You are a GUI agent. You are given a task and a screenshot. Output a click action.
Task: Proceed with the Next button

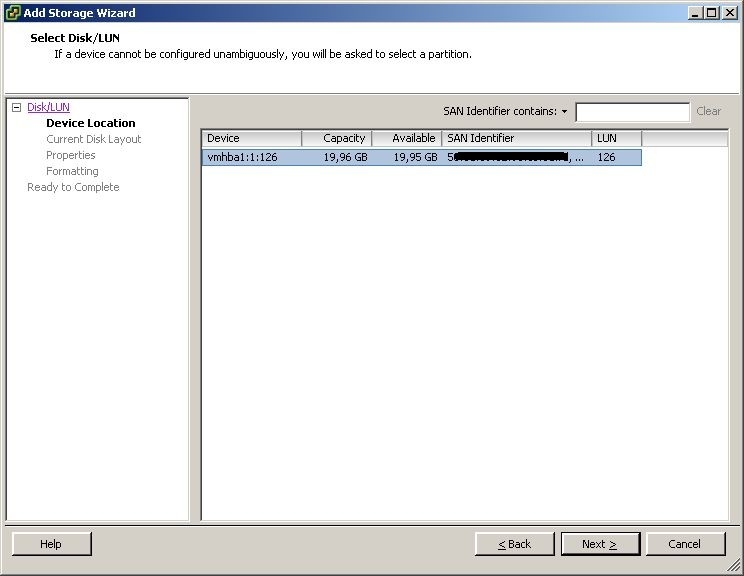click(600, 544)
